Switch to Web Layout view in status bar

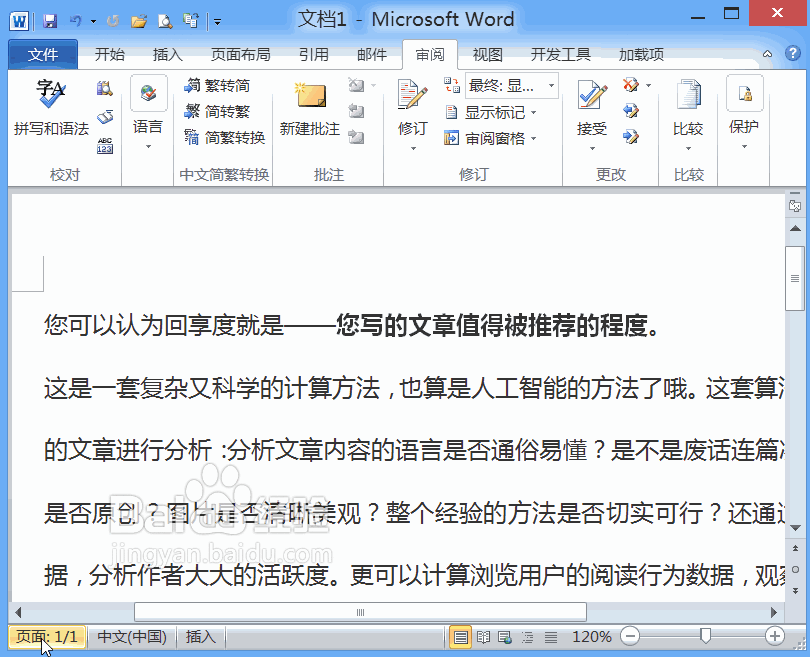click(x=505, y=636)
